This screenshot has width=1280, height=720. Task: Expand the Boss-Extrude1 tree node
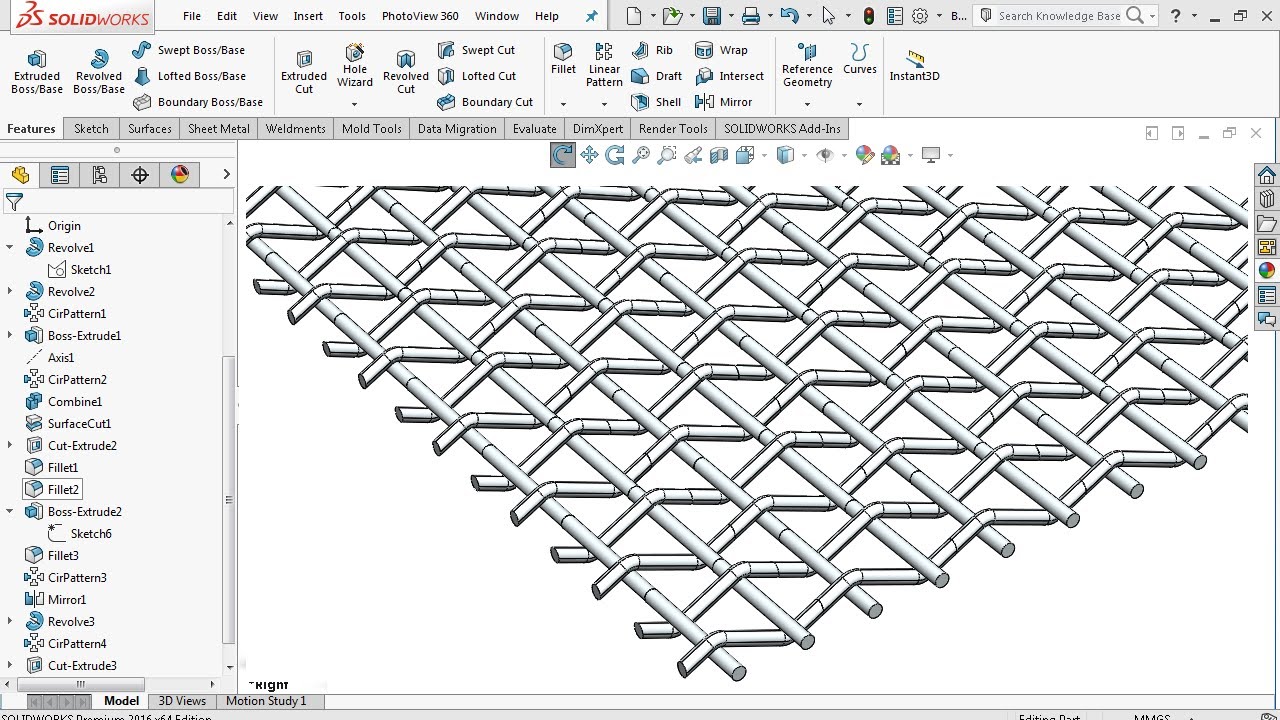point(10,335)
